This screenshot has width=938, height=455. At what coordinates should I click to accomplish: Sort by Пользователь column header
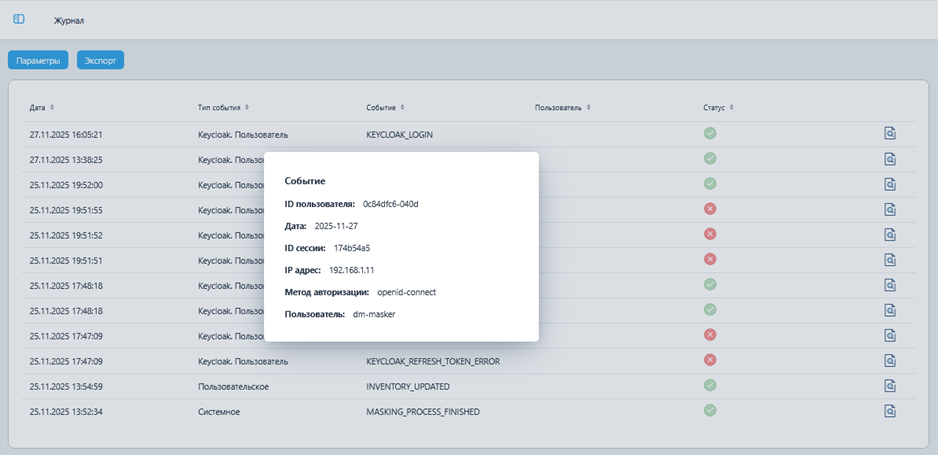click(562, 107)
